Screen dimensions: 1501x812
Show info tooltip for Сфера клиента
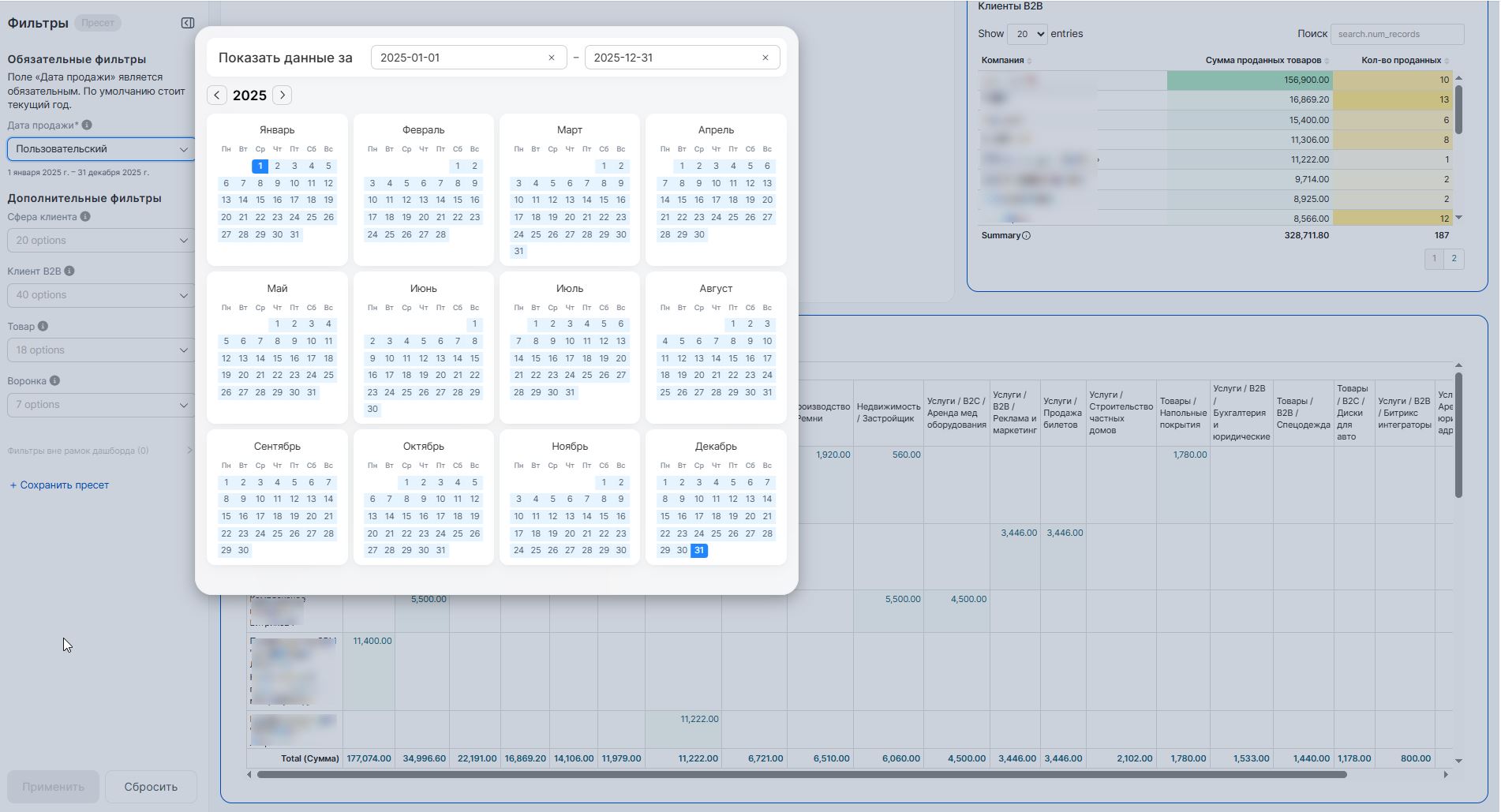(85, 217)
